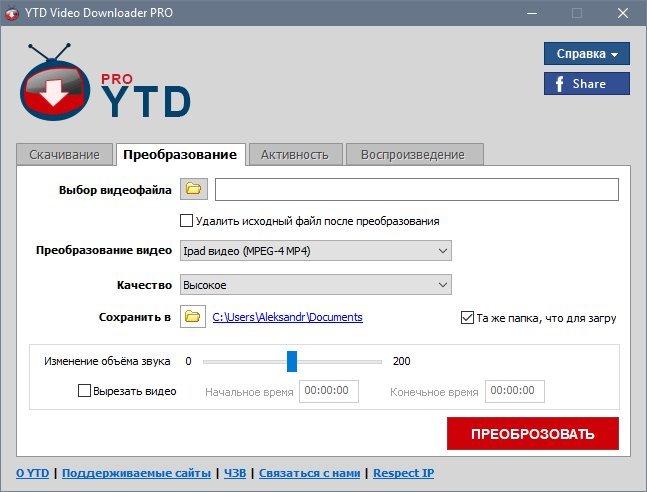
Task: Switch to the Скачивание tab
Action: (64, 155)
